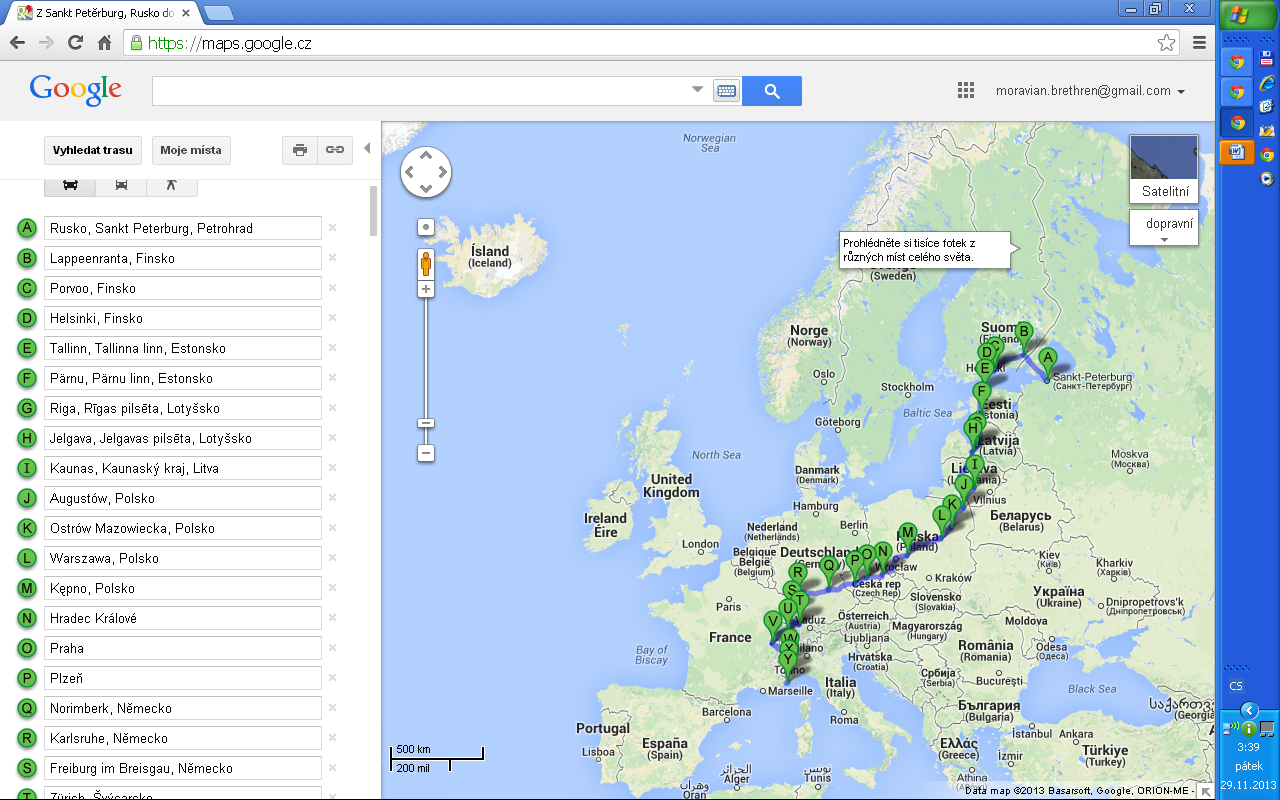Click the system clock 3:39
This screenshot has height=800, width=1280.
coord(1248,746)
